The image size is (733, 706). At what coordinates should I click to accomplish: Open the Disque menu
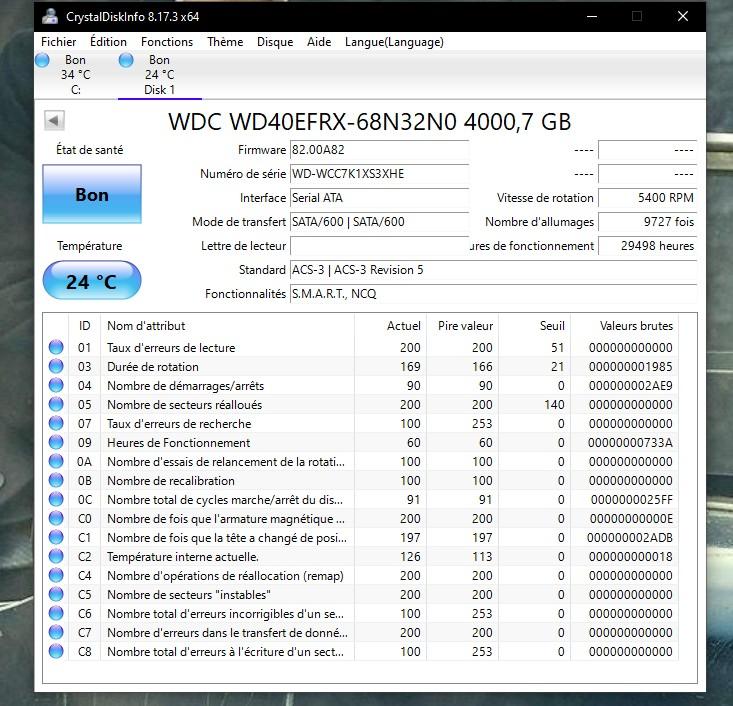point(275,42)
